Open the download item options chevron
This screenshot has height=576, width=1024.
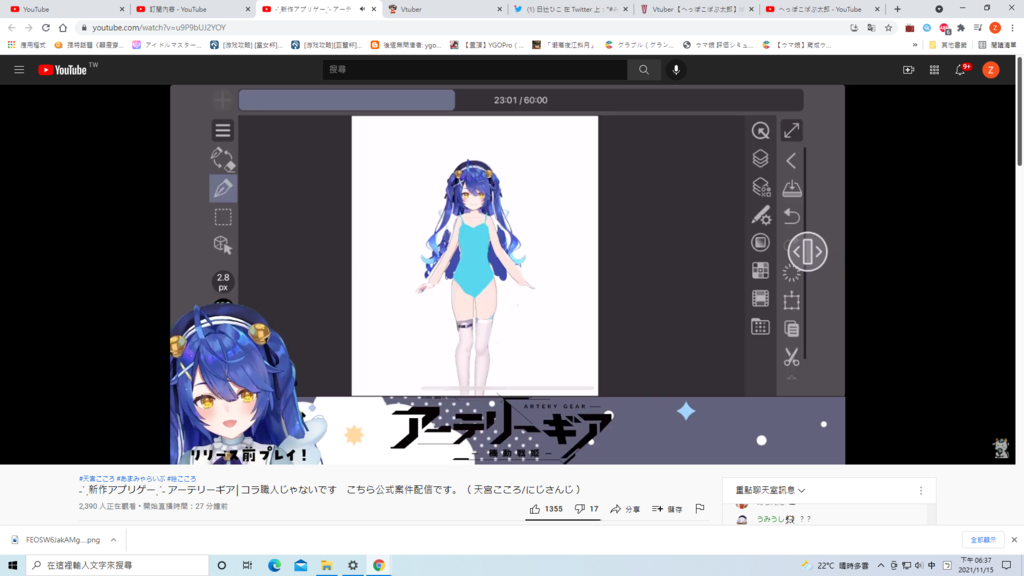click(113, 540)
